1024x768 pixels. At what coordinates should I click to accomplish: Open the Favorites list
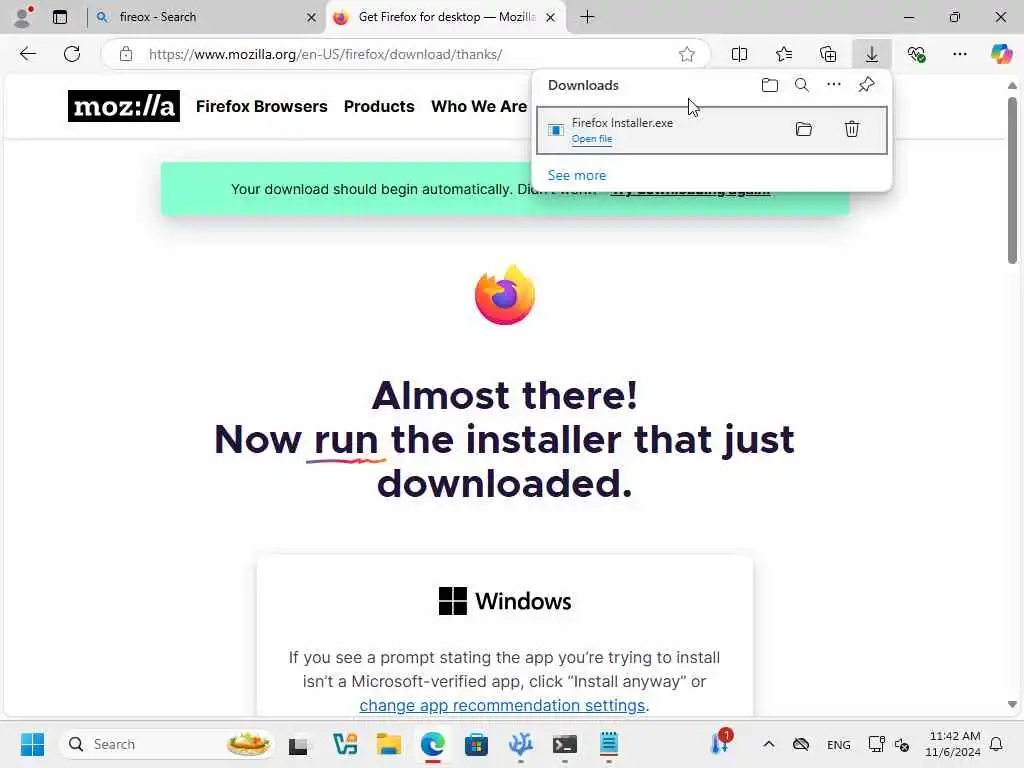click(784, 54)
